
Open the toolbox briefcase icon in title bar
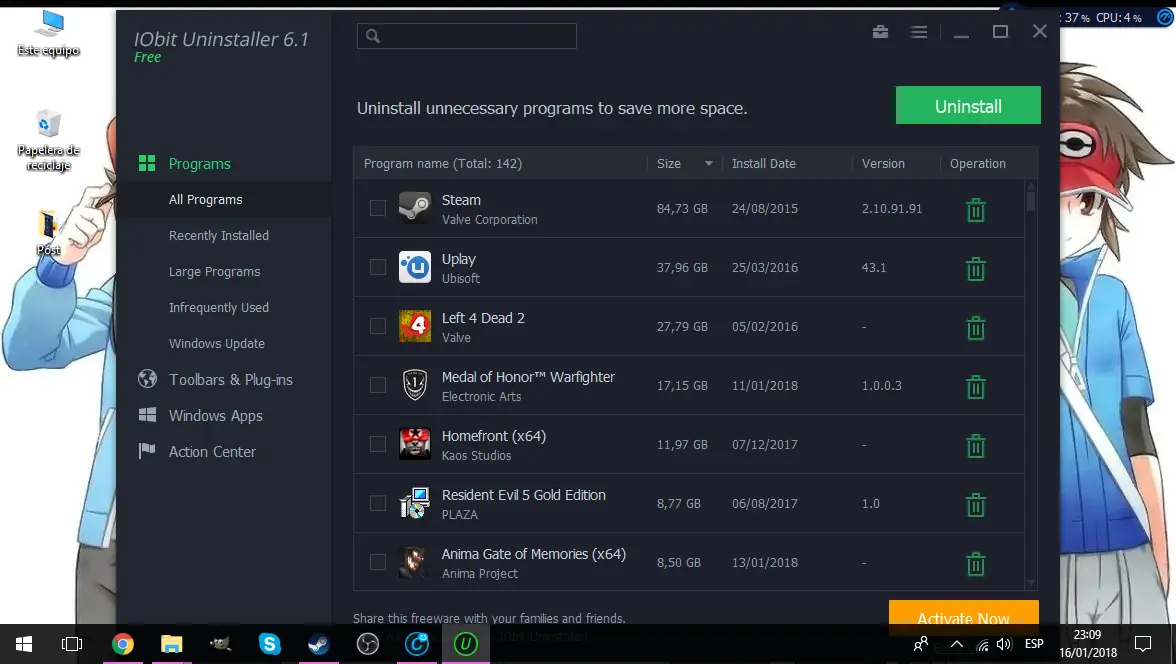pos(880,32)
